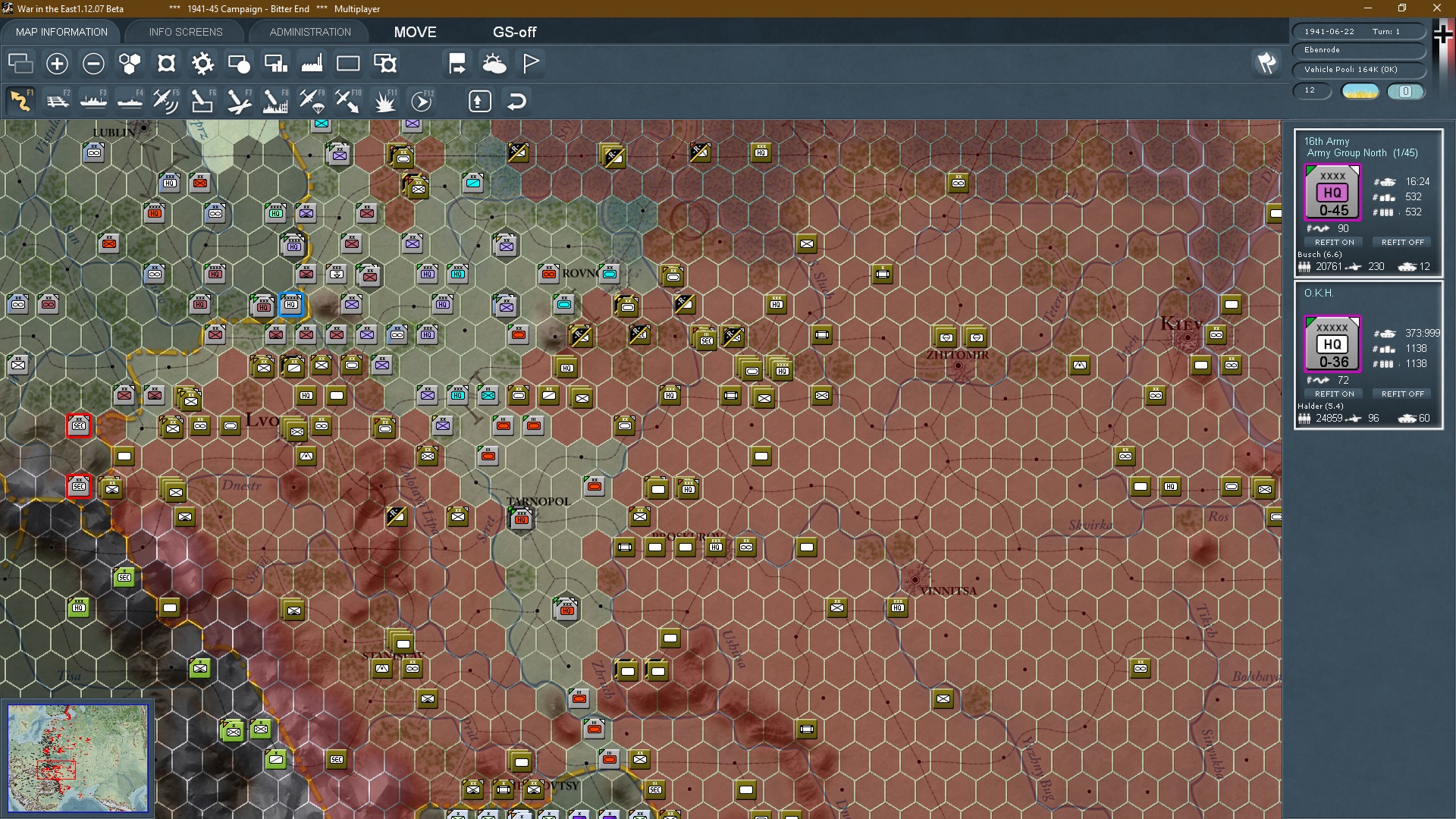1456x819 pixels.
Task: Click the boxed up-arrow toolbar icon
Action: click(480, 101)
